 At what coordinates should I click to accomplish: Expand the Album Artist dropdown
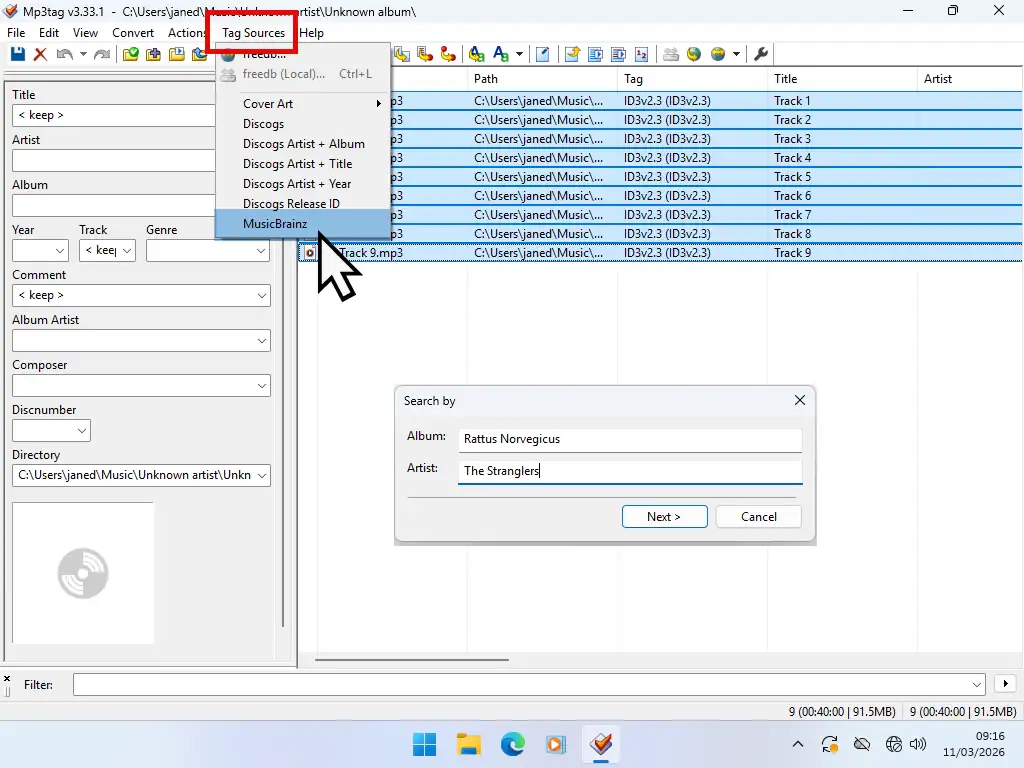pyautogui.click(x=262, y=341)
